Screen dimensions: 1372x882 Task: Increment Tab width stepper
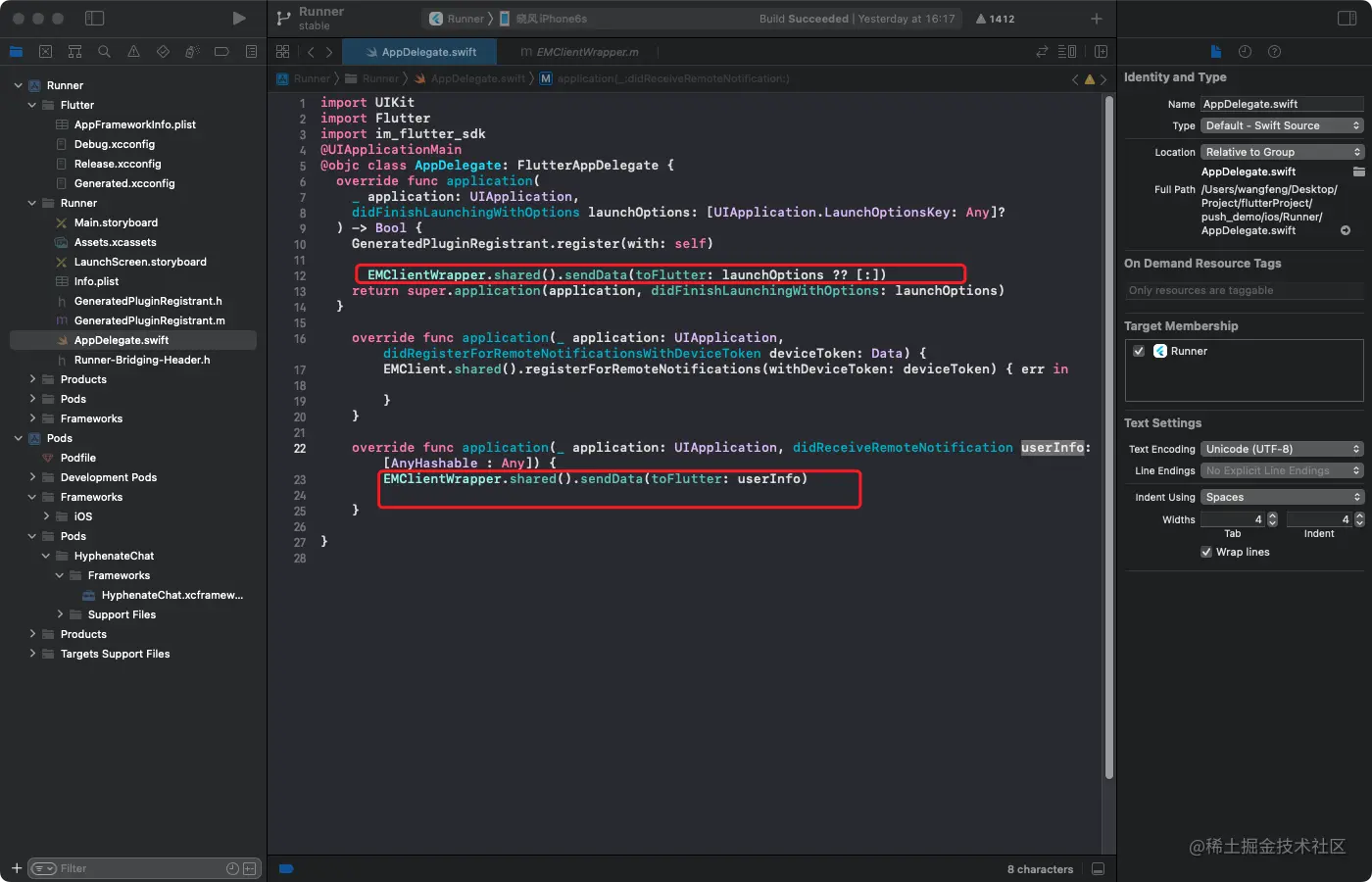[x=1272, y=516]
